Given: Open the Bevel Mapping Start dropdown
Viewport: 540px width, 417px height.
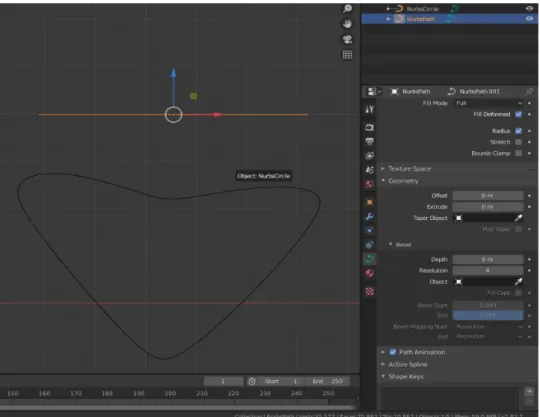Looking at the screenshot, I should [488, 326].
